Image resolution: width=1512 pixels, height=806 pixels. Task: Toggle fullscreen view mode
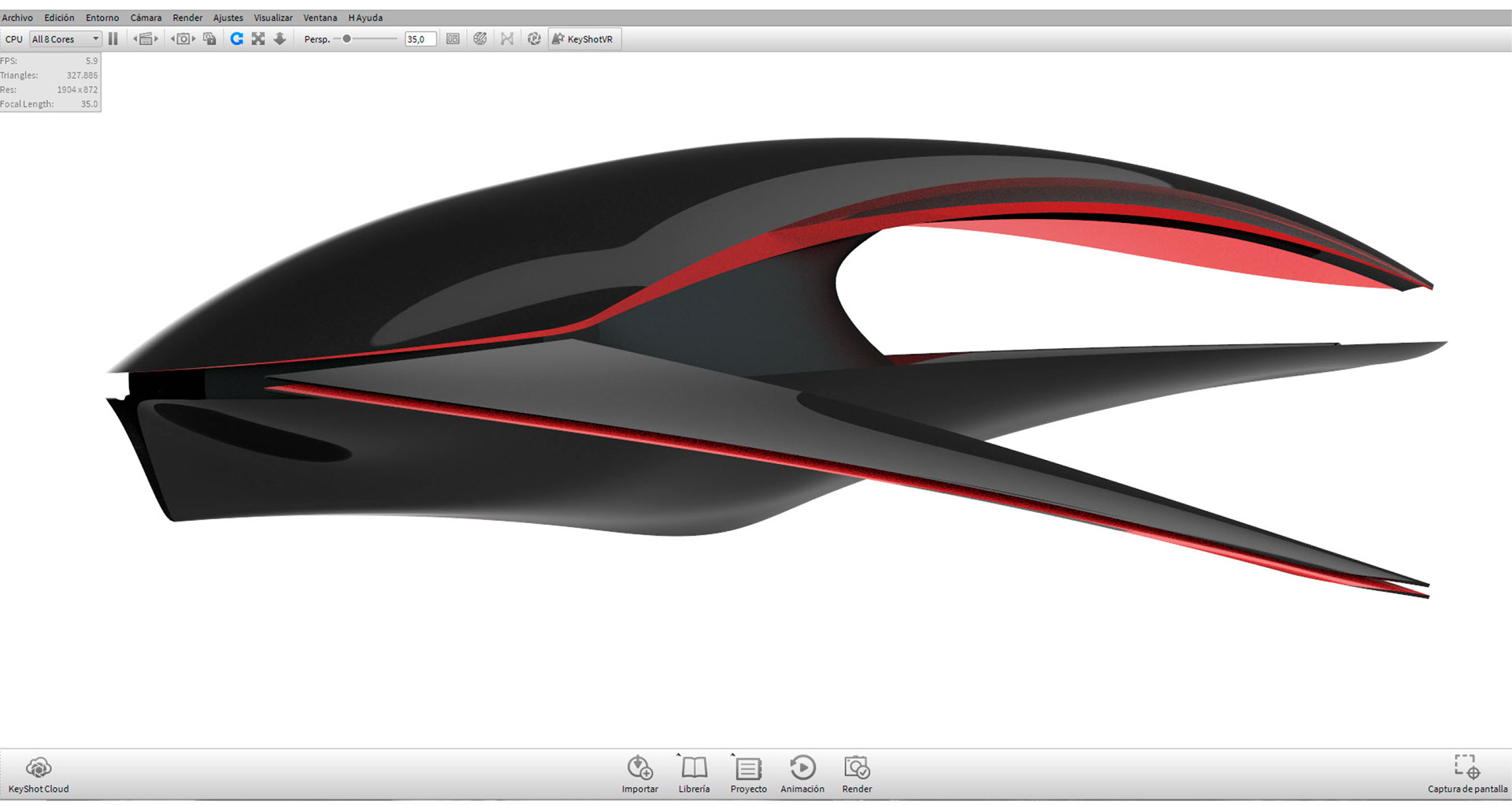pyautogui.click(x=258, y=38)
